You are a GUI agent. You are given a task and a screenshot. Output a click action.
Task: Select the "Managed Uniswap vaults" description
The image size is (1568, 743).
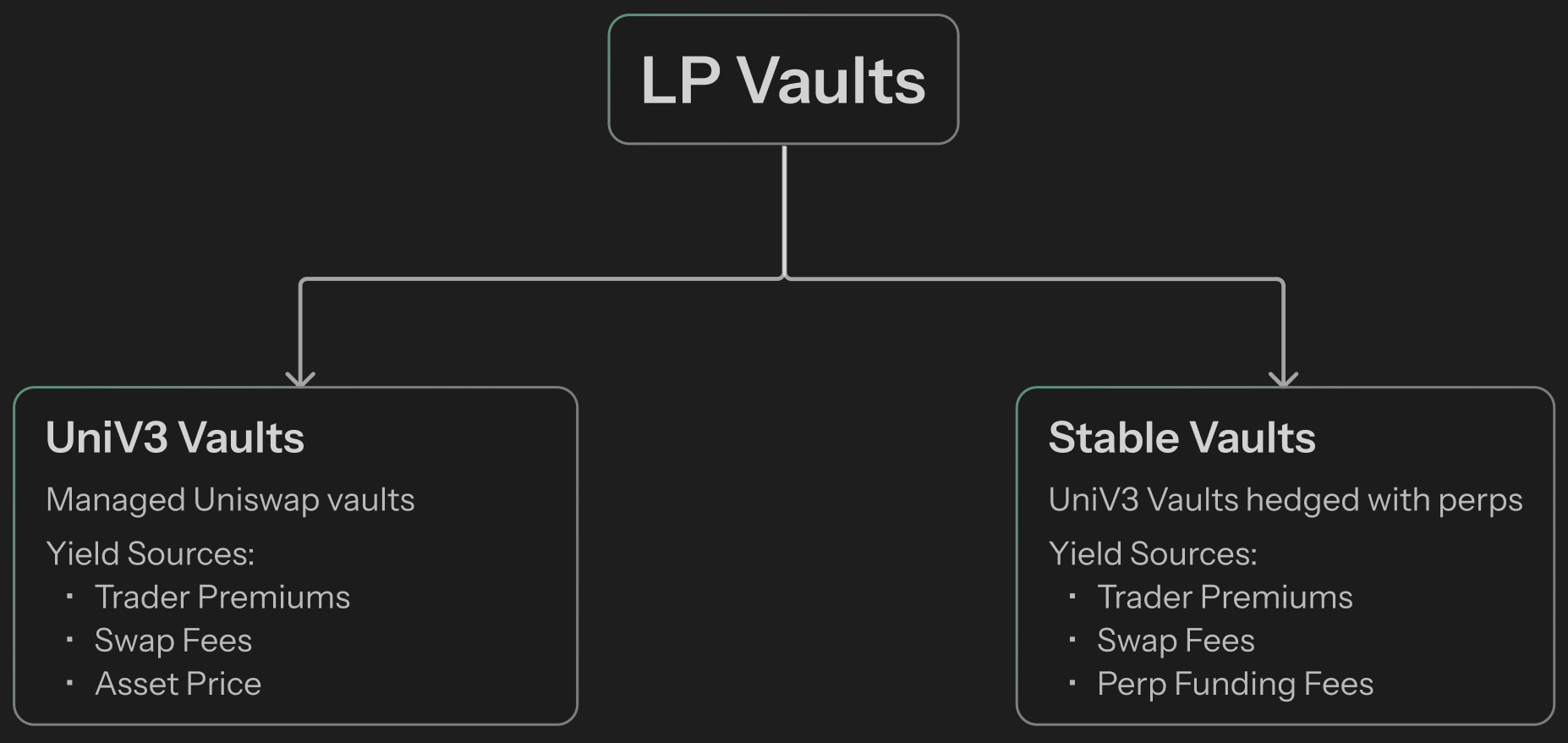click(x=230, y=500)
